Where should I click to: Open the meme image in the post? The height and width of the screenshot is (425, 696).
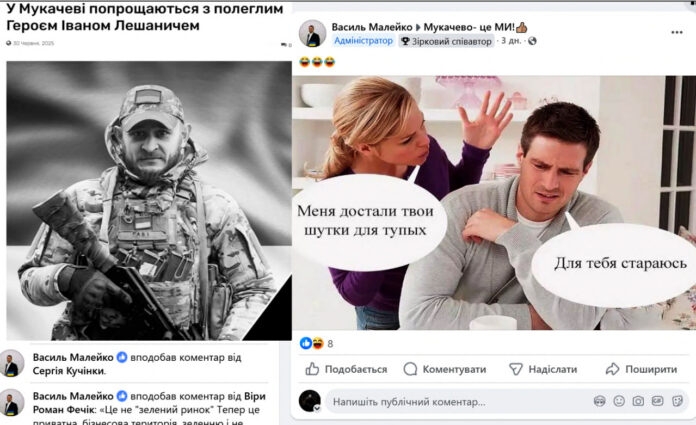tap(494, 203)
